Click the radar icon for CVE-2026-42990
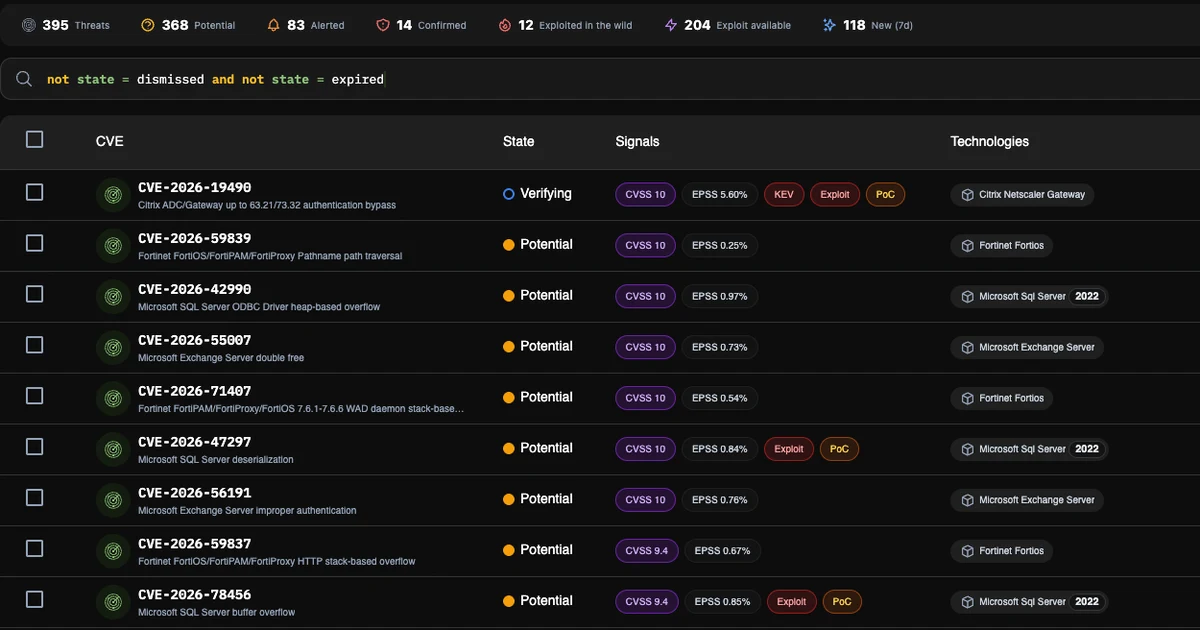 click(x=113, y=296)
